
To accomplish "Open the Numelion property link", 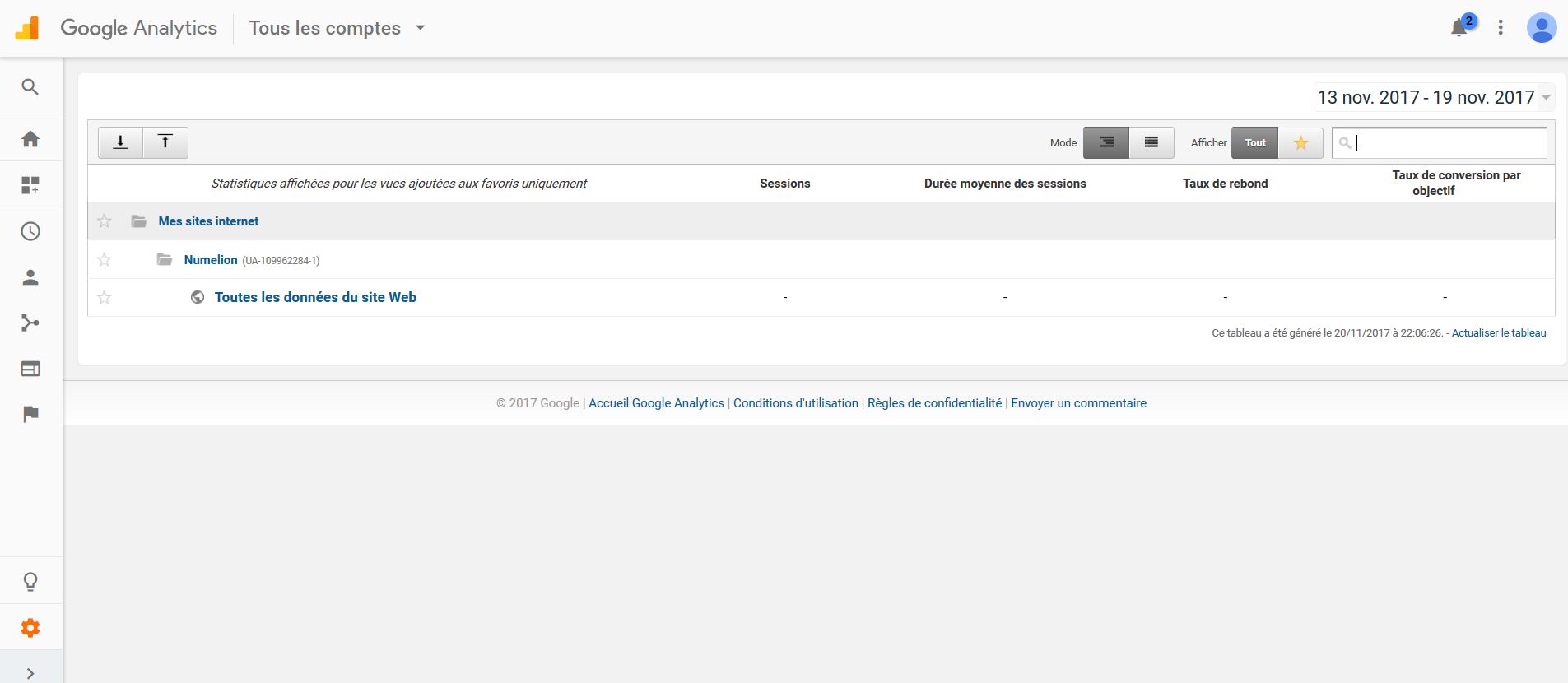I will (x=211, y=260).
